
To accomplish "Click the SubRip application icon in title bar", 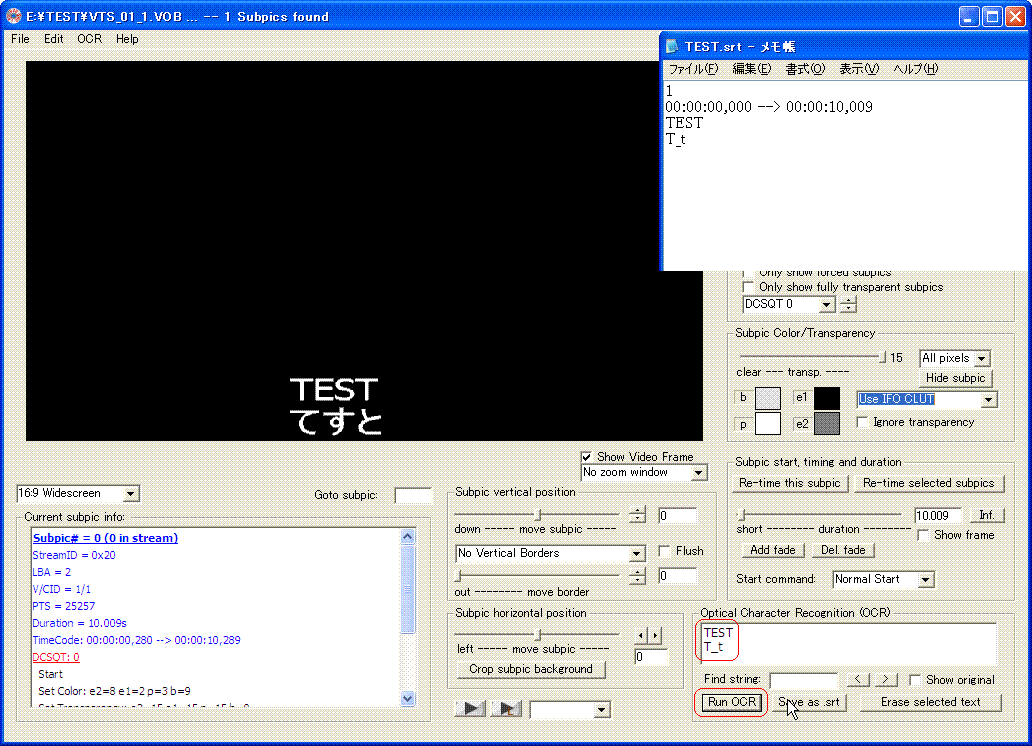I will click(x=13, y=16).
